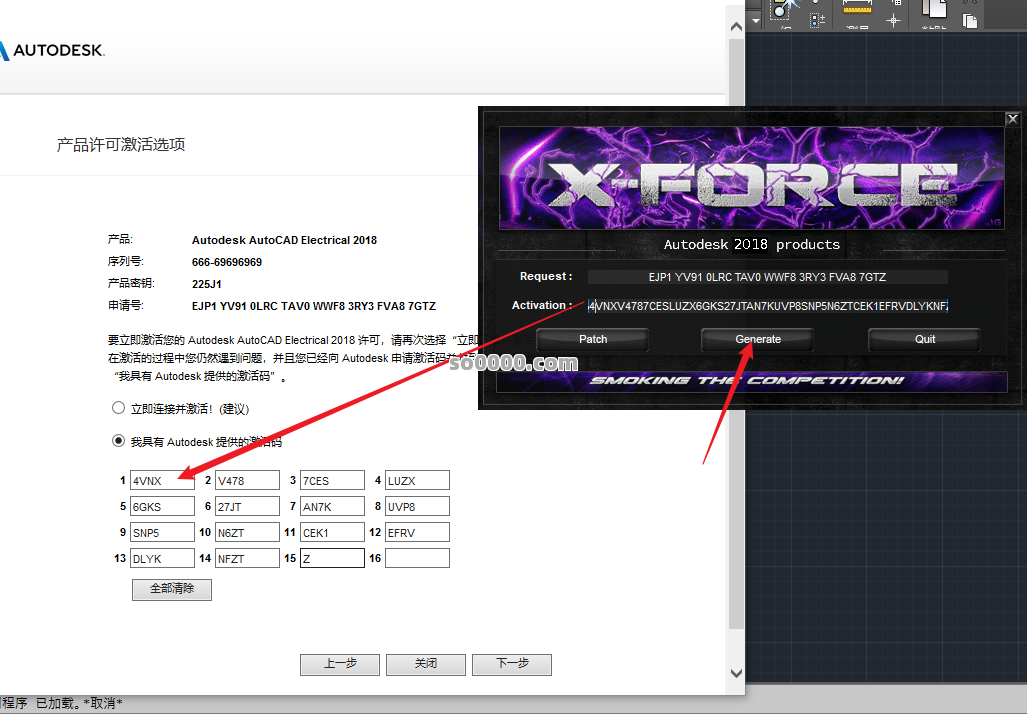Click the '产品许可激活选项' heading
Viewport: 1027px width, 726px height.
click(x=121, y=145)
